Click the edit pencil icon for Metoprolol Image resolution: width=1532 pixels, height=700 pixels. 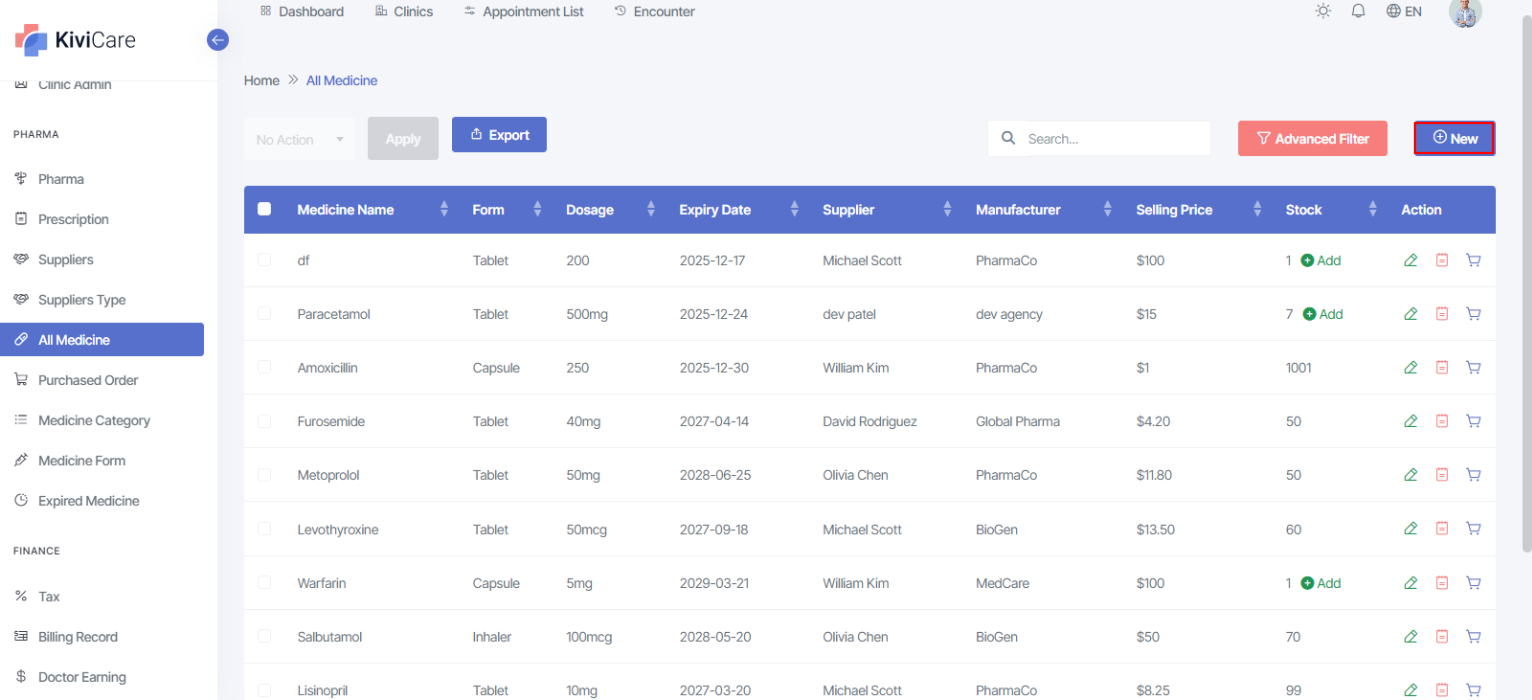(x=1410, y=475)
